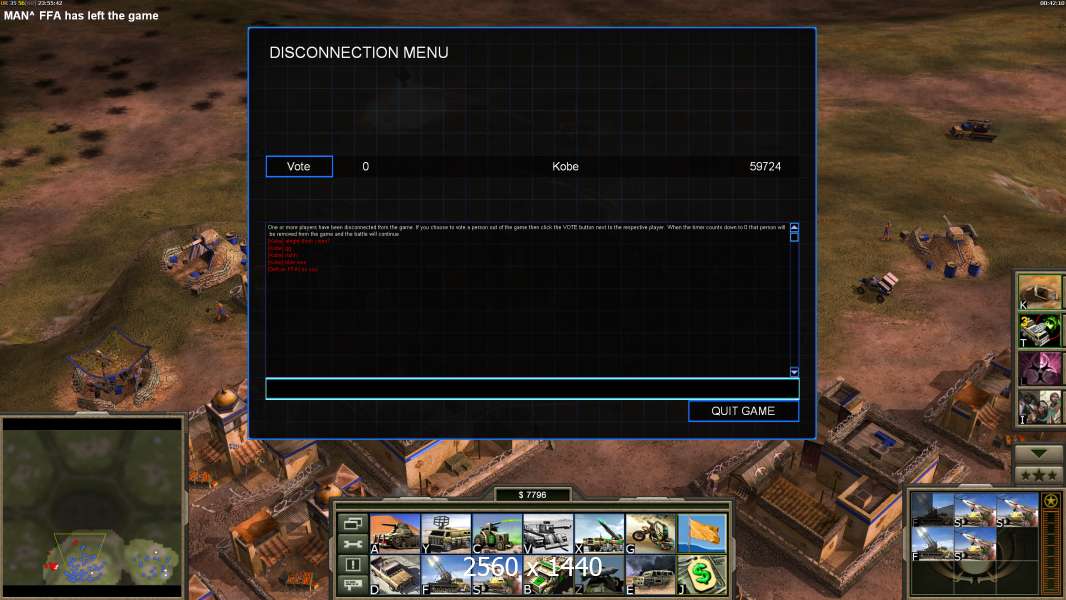Image resolution: width=1066 pixels, height=600 pixels.
Task: Click the message log scrollbar thumb
Action: click(794, 236)
